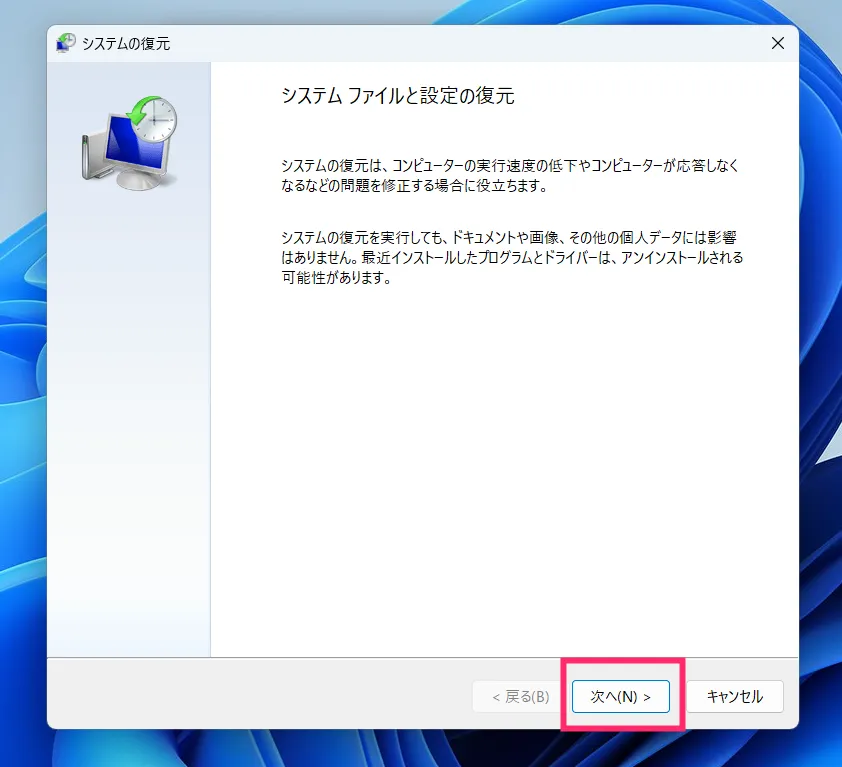
Task: Click the window title システムの復元
Action: (126, 44)
